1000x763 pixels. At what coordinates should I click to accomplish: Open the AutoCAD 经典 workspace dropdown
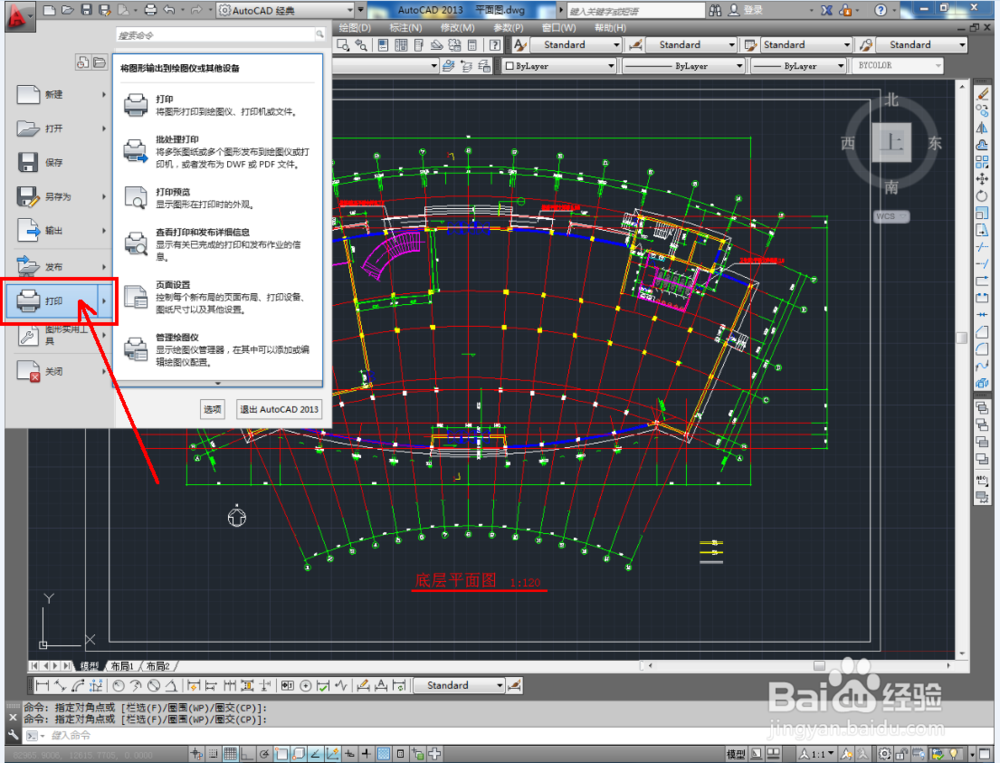point(286,10)
